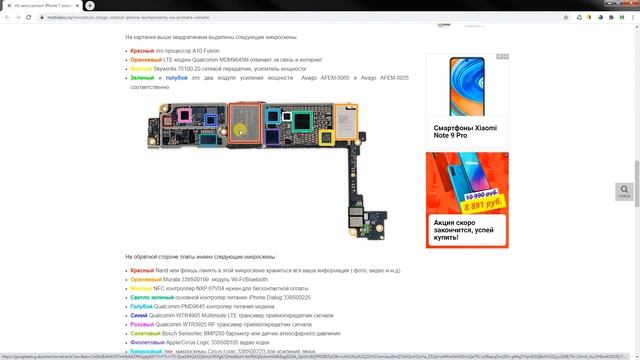
Task: Open the floating site search button
Action: (624, 191)
